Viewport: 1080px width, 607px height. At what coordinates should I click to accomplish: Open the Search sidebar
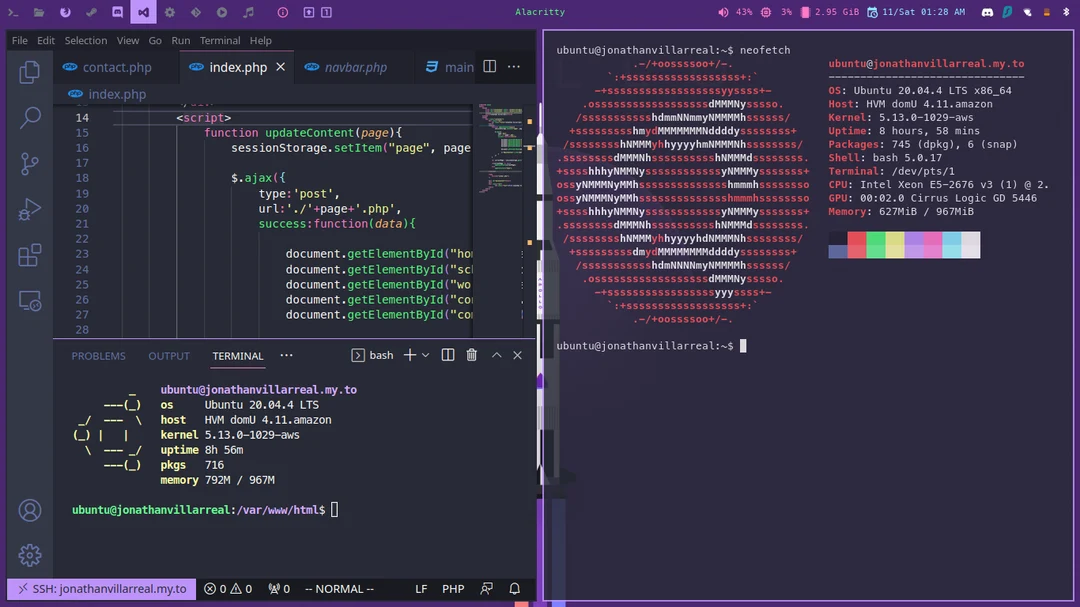coord(29,117)
